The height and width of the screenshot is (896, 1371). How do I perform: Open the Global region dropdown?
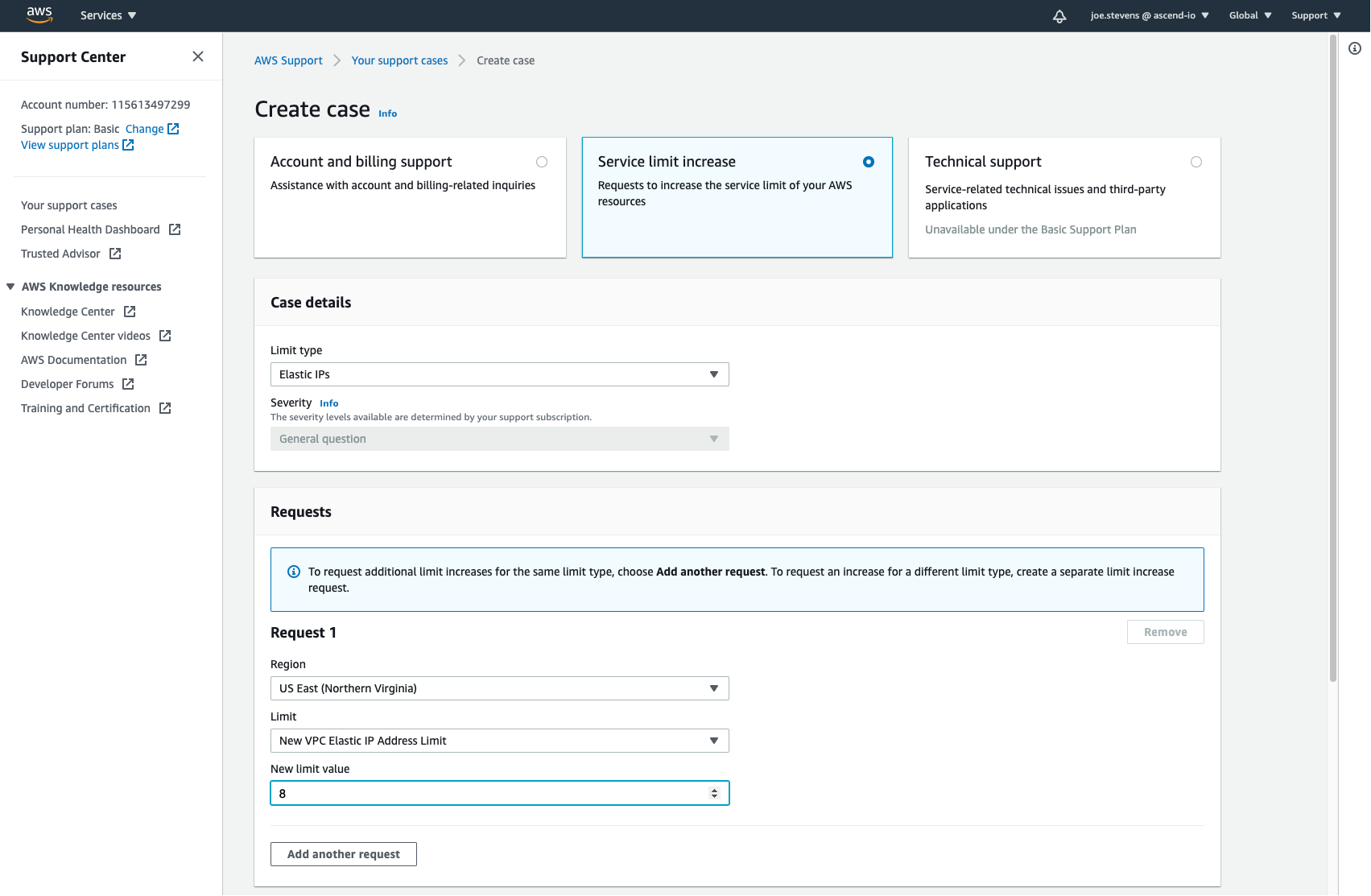pos(1250,15)
